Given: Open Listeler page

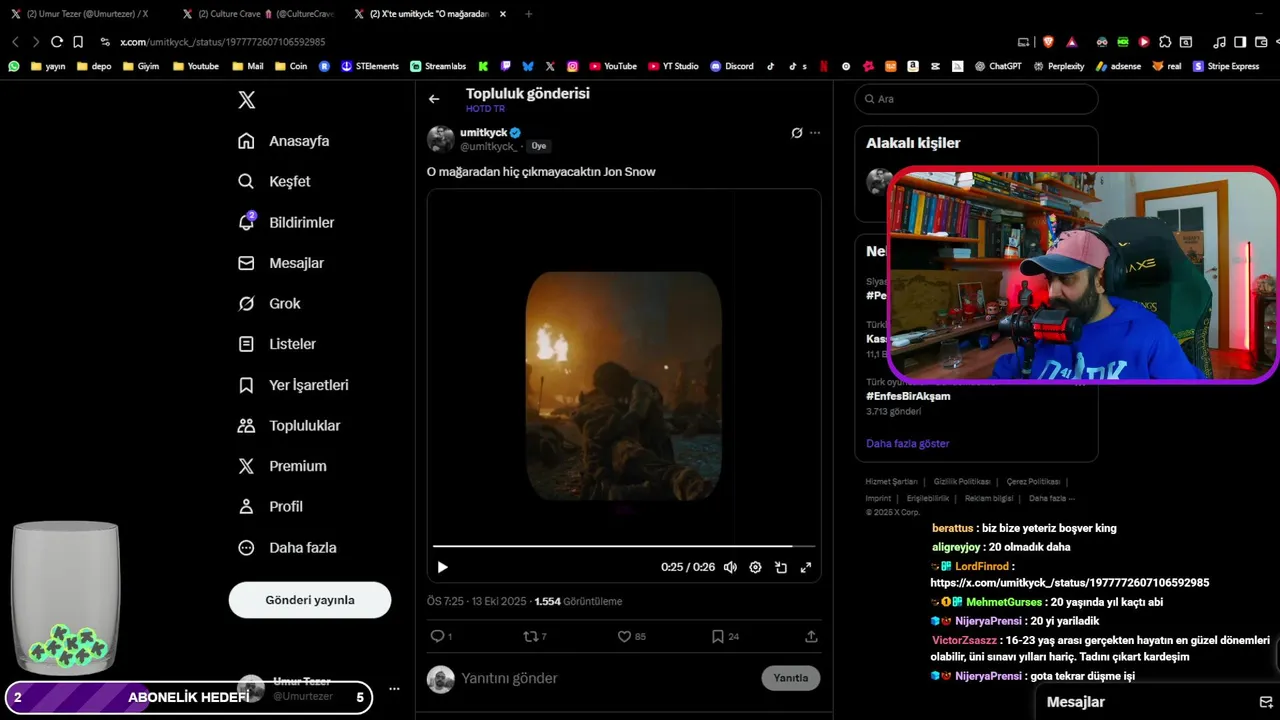Looking at the screenshot, I should click(x=277, y=344).
